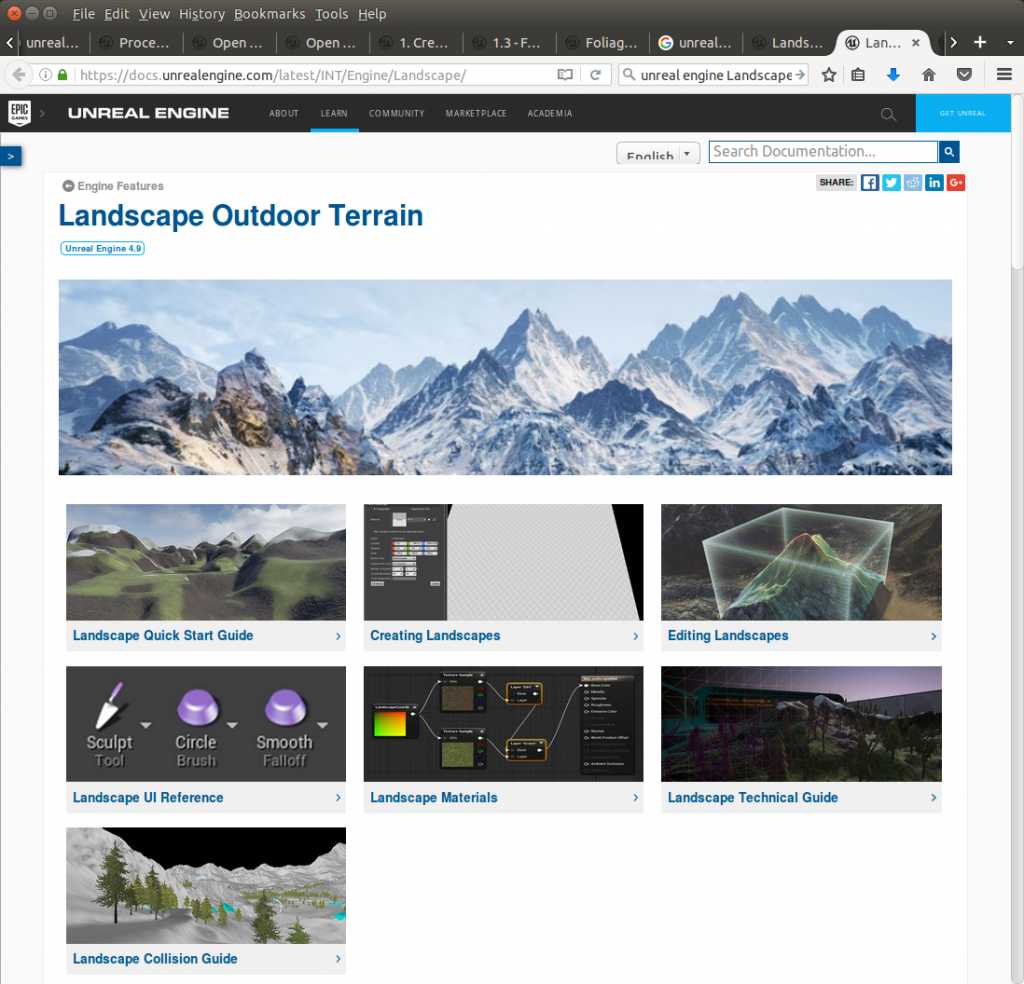Expand the blue sidebar toggle arrow
The width and height of the screenshot is (1024, 984).
pos(10,157)
